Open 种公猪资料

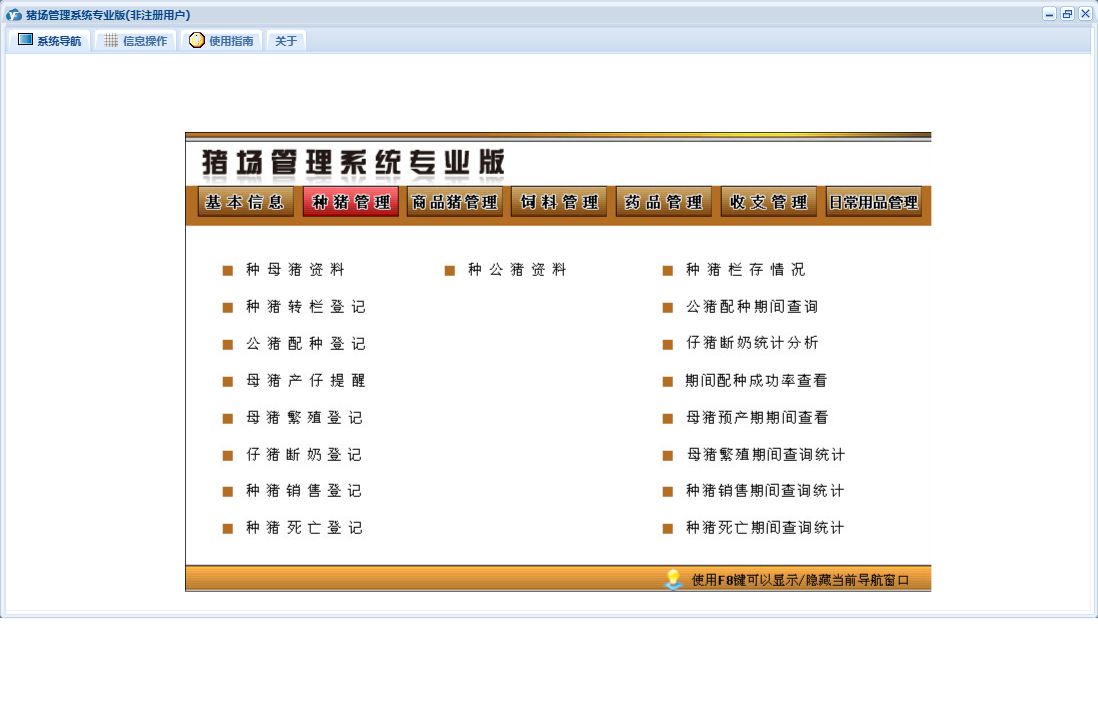click(517, 270)
